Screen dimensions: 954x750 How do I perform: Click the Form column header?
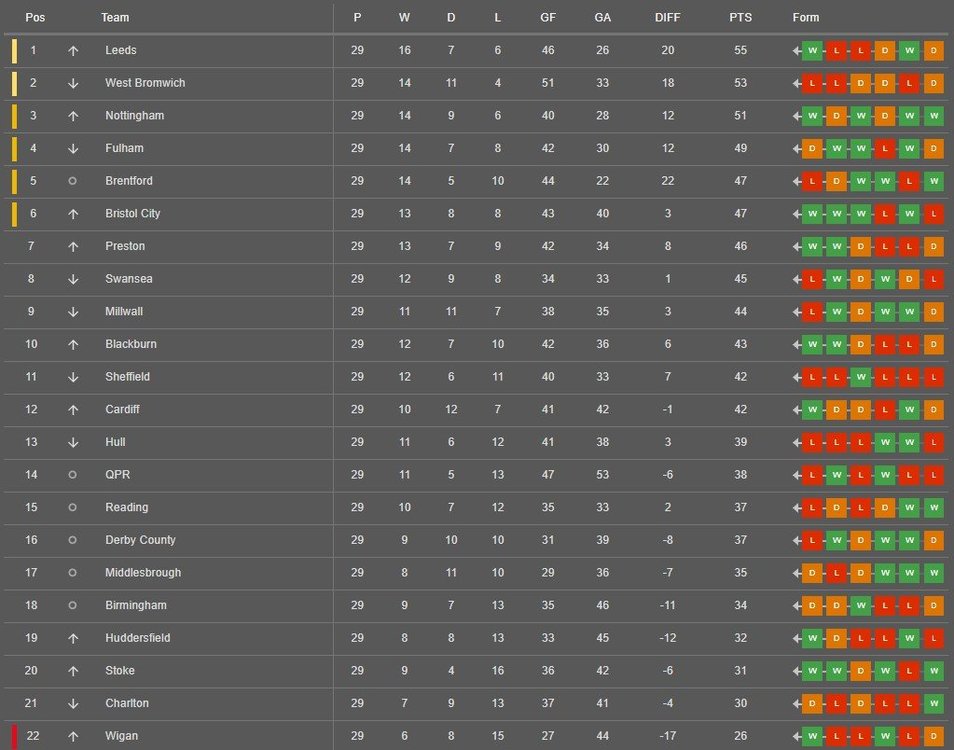(x=806, y=18)
